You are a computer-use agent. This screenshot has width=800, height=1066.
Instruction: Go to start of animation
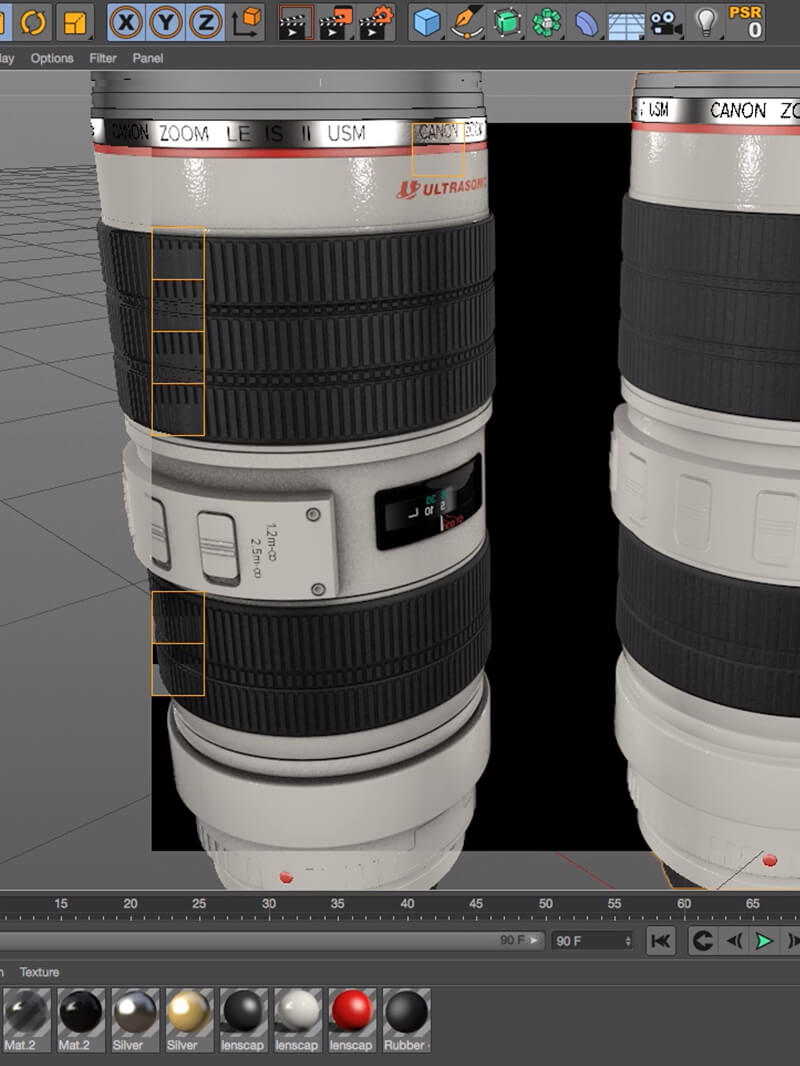[661, 941]
